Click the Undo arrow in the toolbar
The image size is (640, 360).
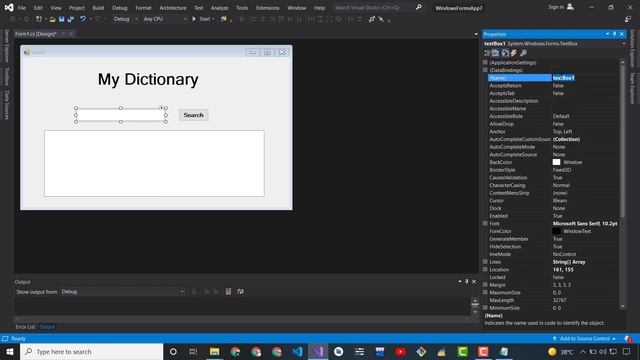83,19
